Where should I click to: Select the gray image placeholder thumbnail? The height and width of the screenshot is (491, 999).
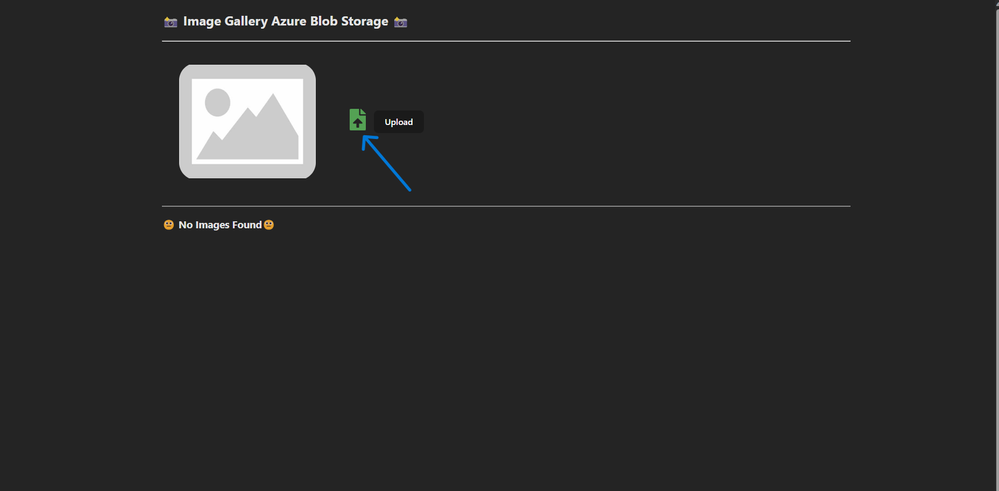[x=247, y=121]
